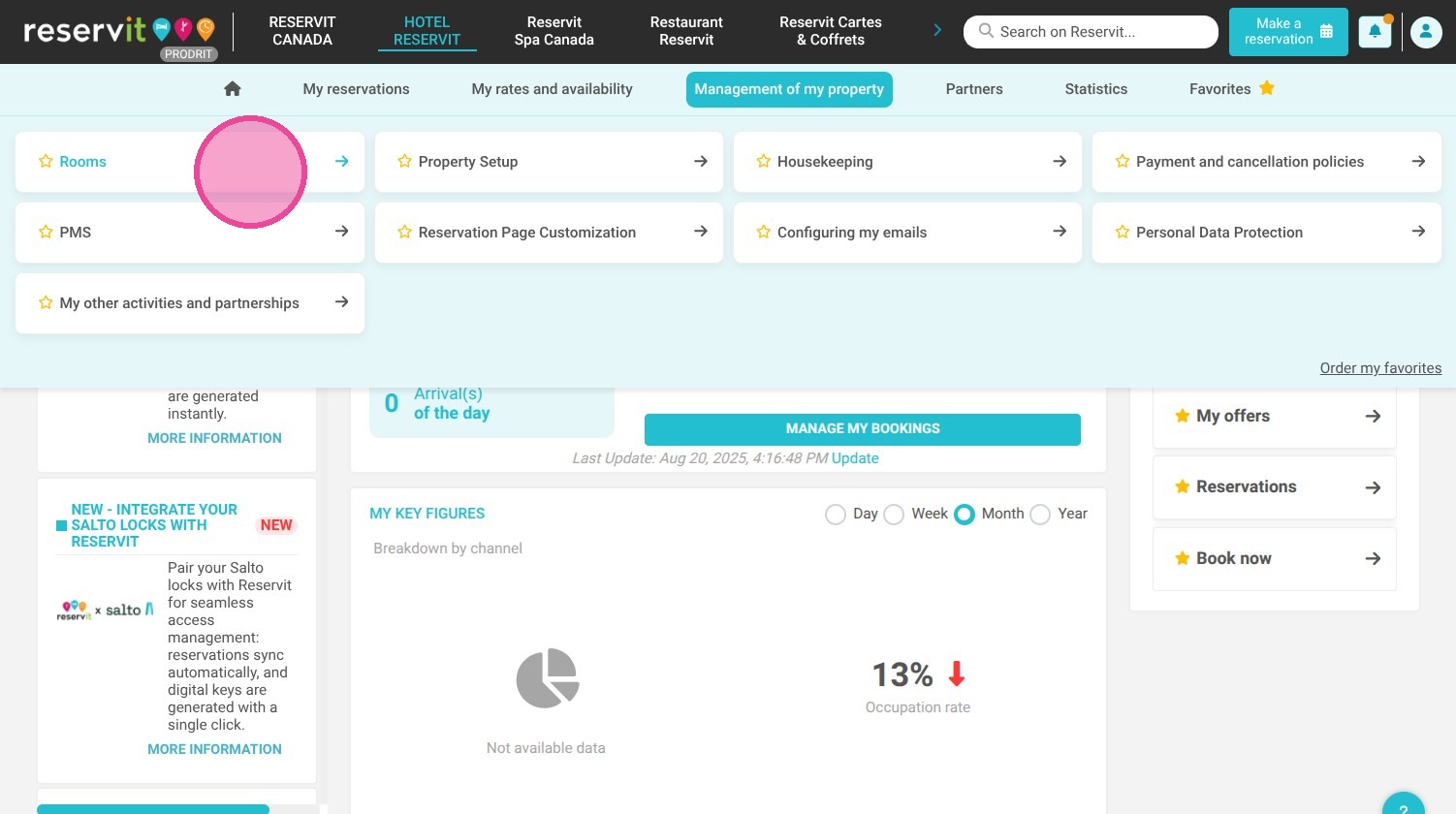Viewport: 1456px width, 814px height.
Task: Click Order my favorites link
Action: [1380, 368]
